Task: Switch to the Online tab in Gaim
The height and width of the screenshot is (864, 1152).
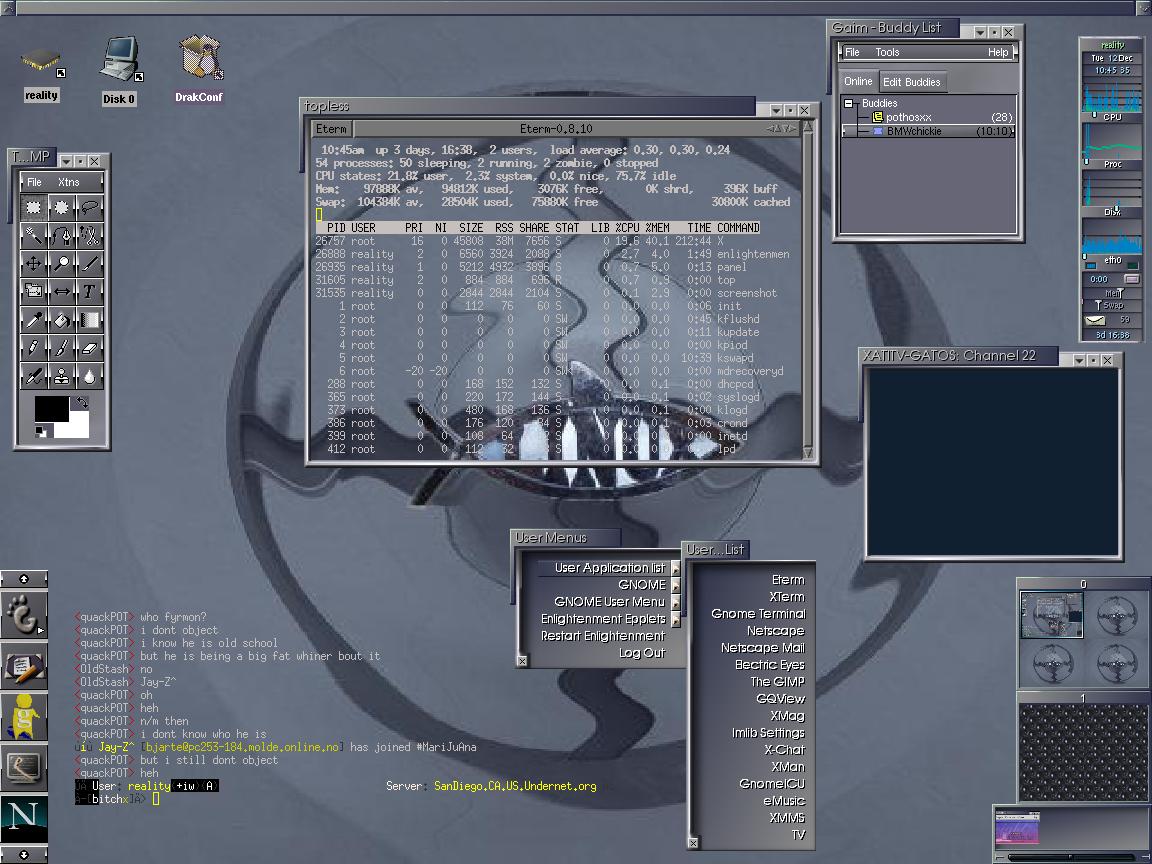Action: click(x=858, y=82)
